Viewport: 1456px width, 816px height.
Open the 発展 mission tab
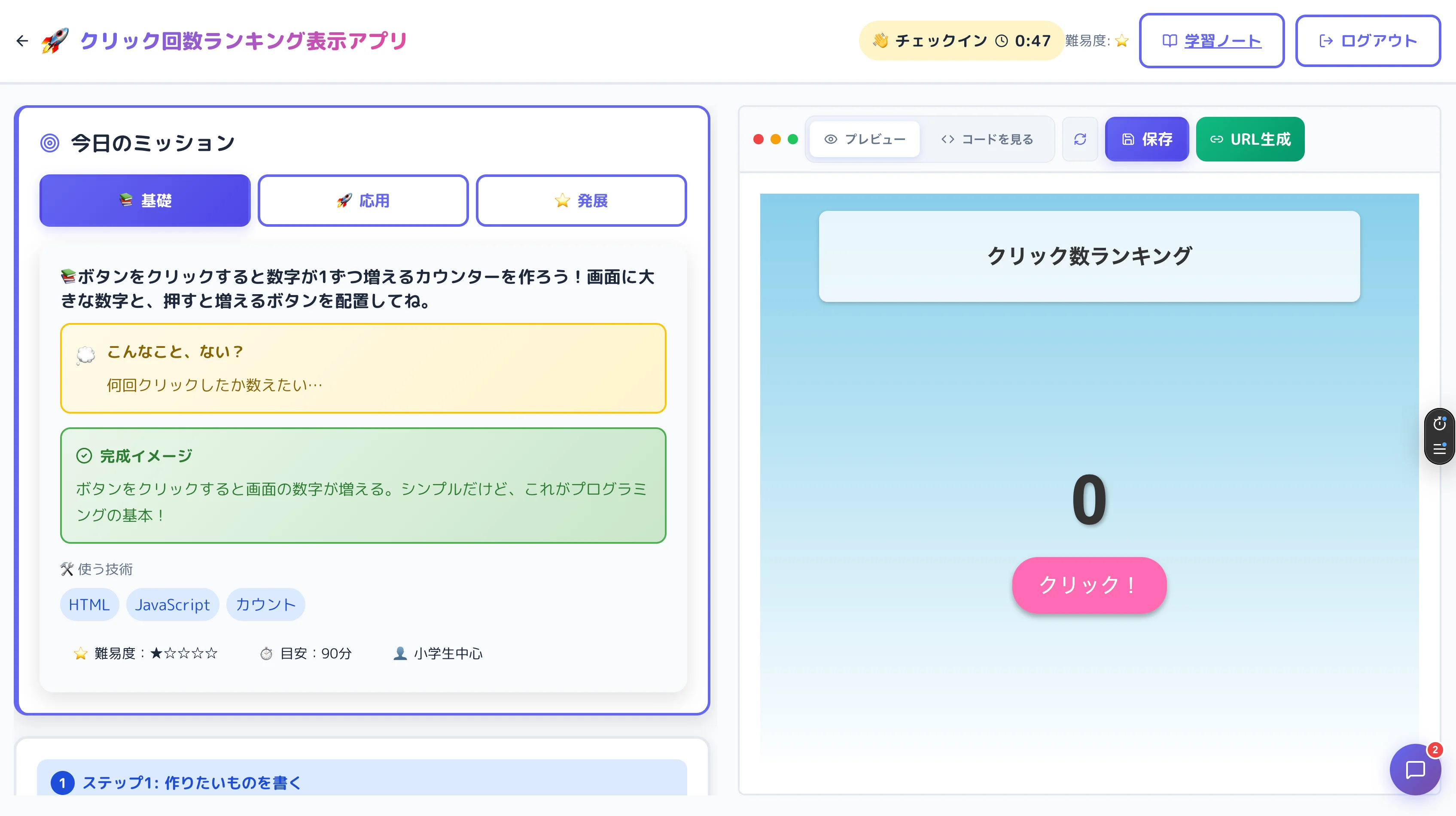tap(581, 201)
